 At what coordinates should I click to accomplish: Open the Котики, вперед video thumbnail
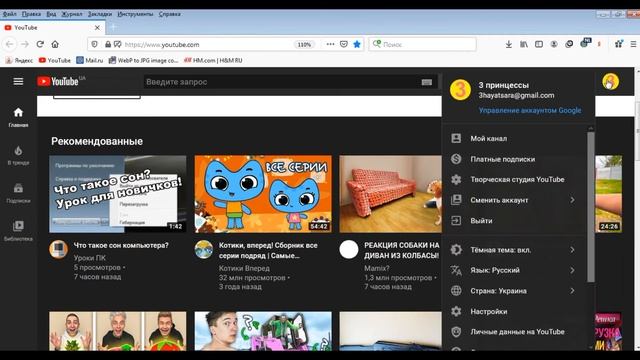pyautogui.click(x=263, y=194)
